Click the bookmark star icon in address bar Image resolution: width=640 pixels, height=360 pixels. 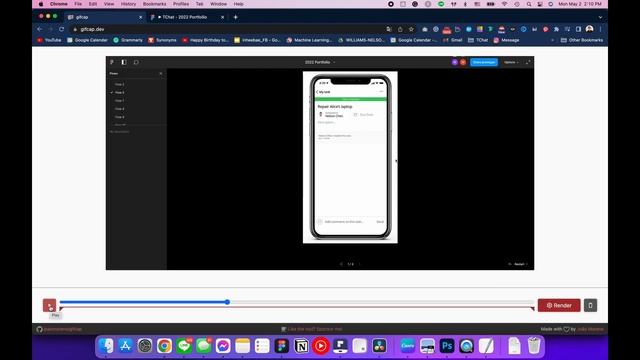[x=411, y=29]
